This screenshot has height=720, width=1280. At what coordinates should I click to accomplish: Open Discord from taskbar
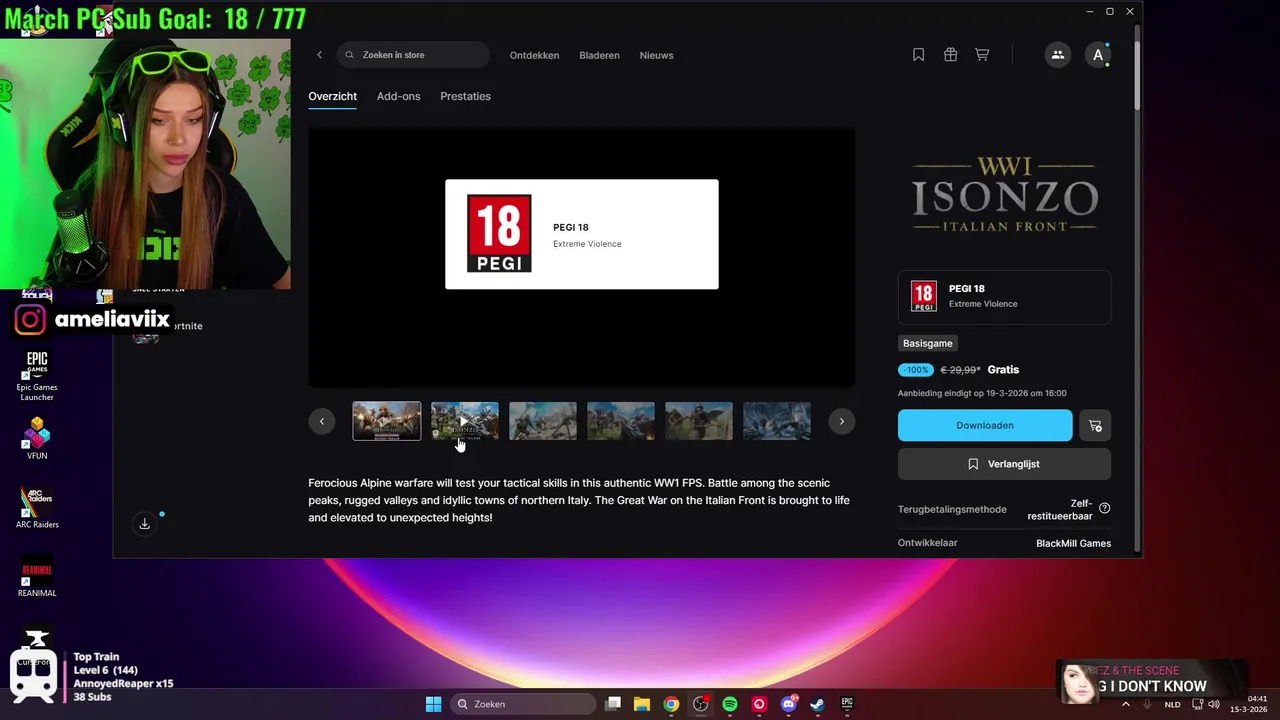[788, 704]
